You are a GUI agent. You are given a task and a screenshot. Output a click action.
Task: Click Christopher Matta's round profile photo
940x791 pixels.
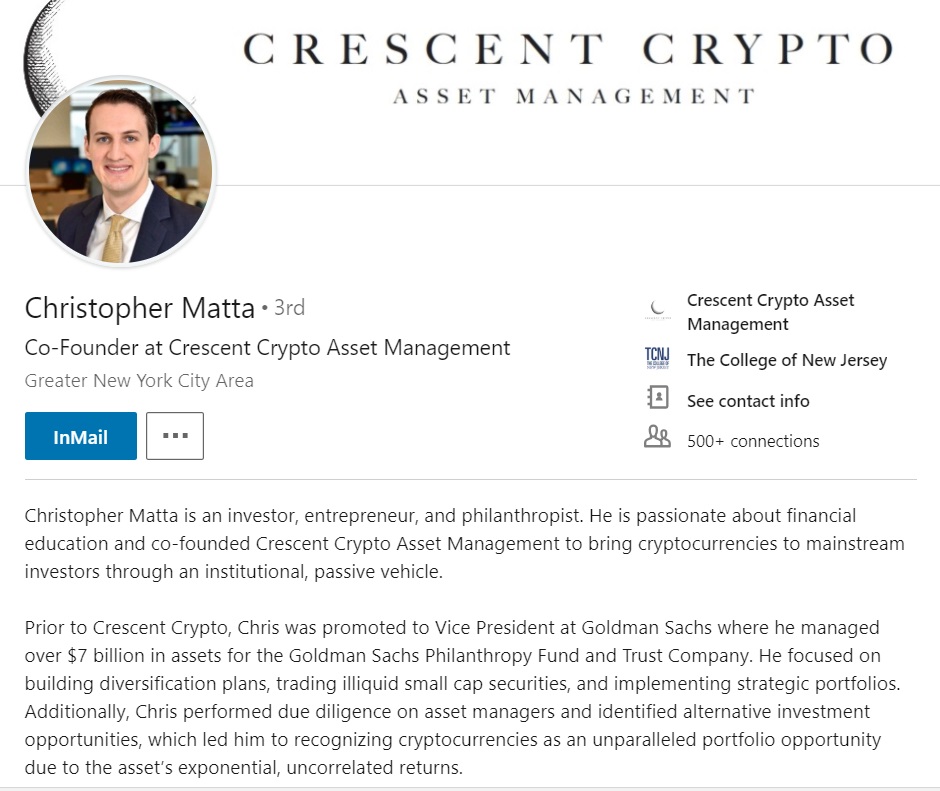(x=121, y=171)
